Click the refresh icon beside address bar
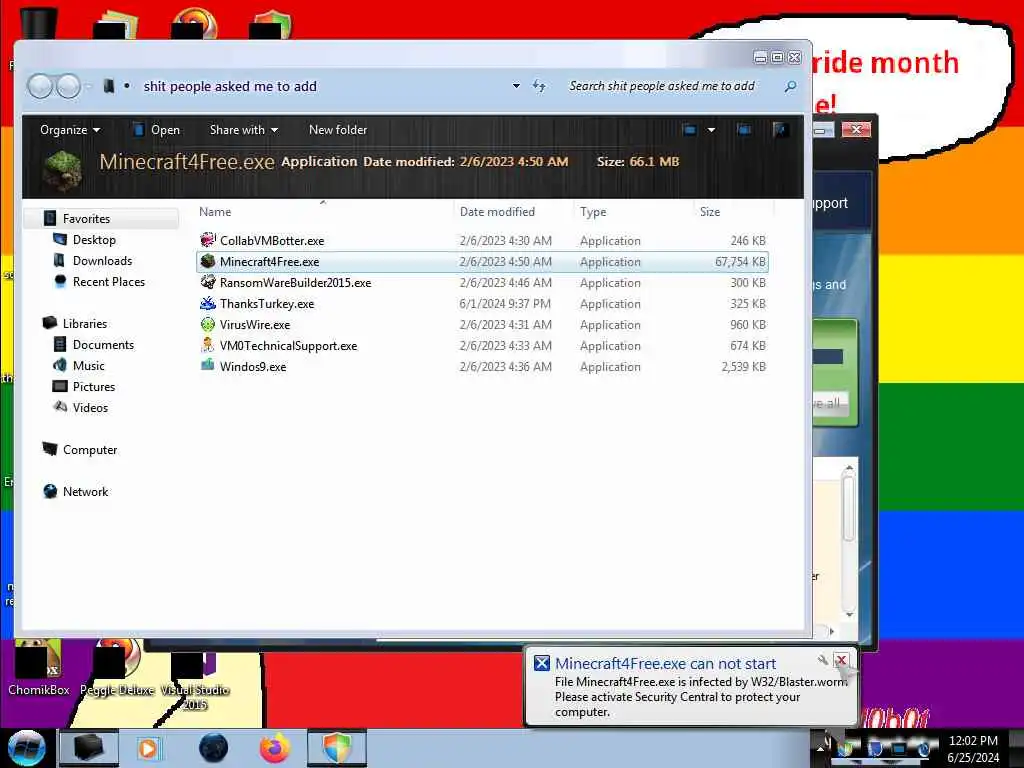Viewport: 1024px width, 768px height. 539,86
